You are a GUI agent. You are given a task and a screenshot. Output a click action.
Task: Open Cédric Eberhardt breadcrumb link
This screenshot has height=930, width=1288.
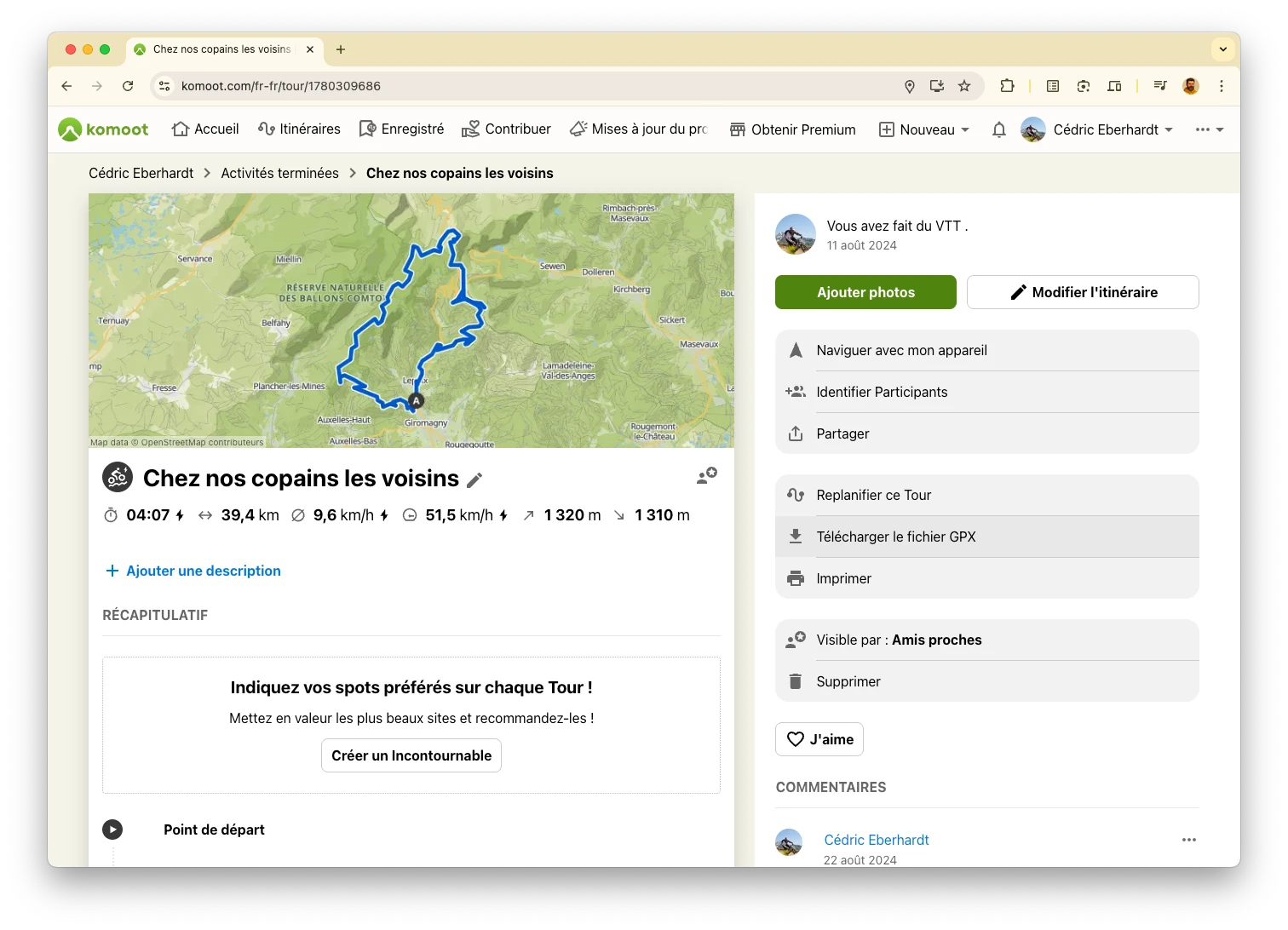141,173
